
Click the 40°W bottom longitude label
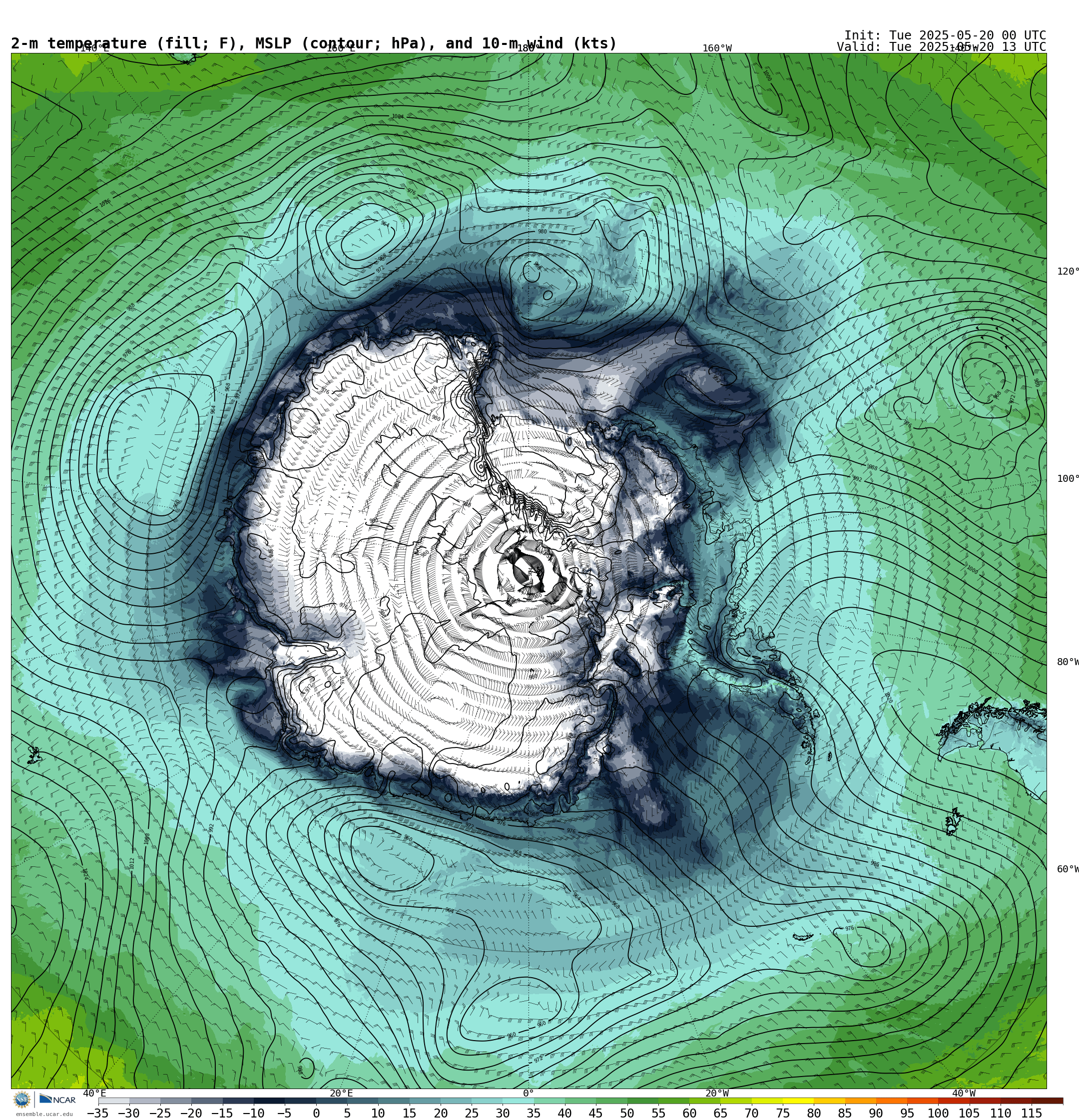[x=964, y=1093]
